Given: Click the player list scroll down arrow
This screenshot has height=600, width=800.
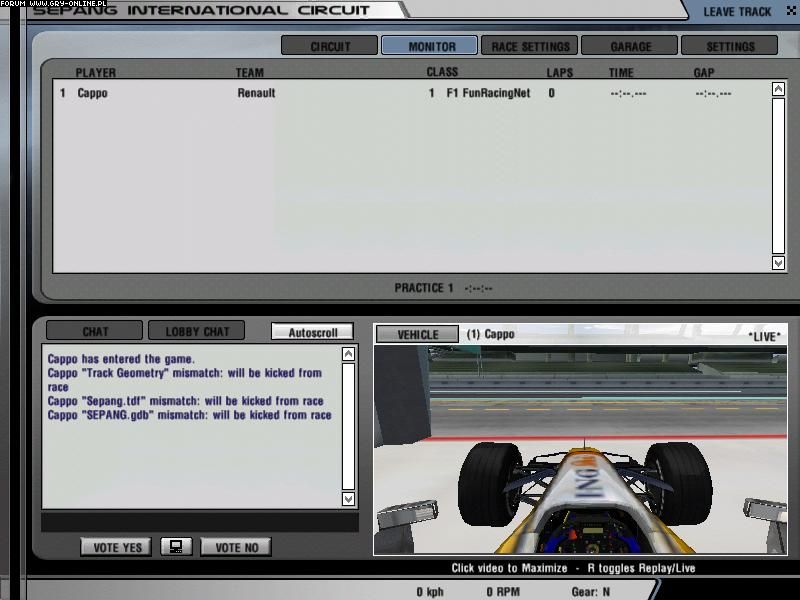Looking at the screenshot, I should coord(778,263).
